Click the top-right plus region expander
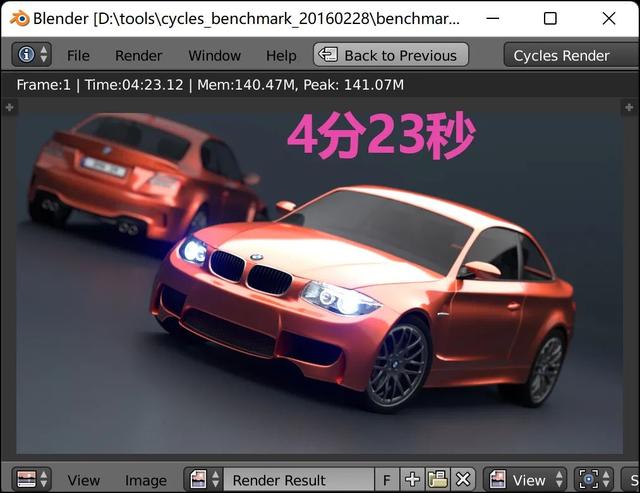Screen dimensions: 640x493 [629, 107]
